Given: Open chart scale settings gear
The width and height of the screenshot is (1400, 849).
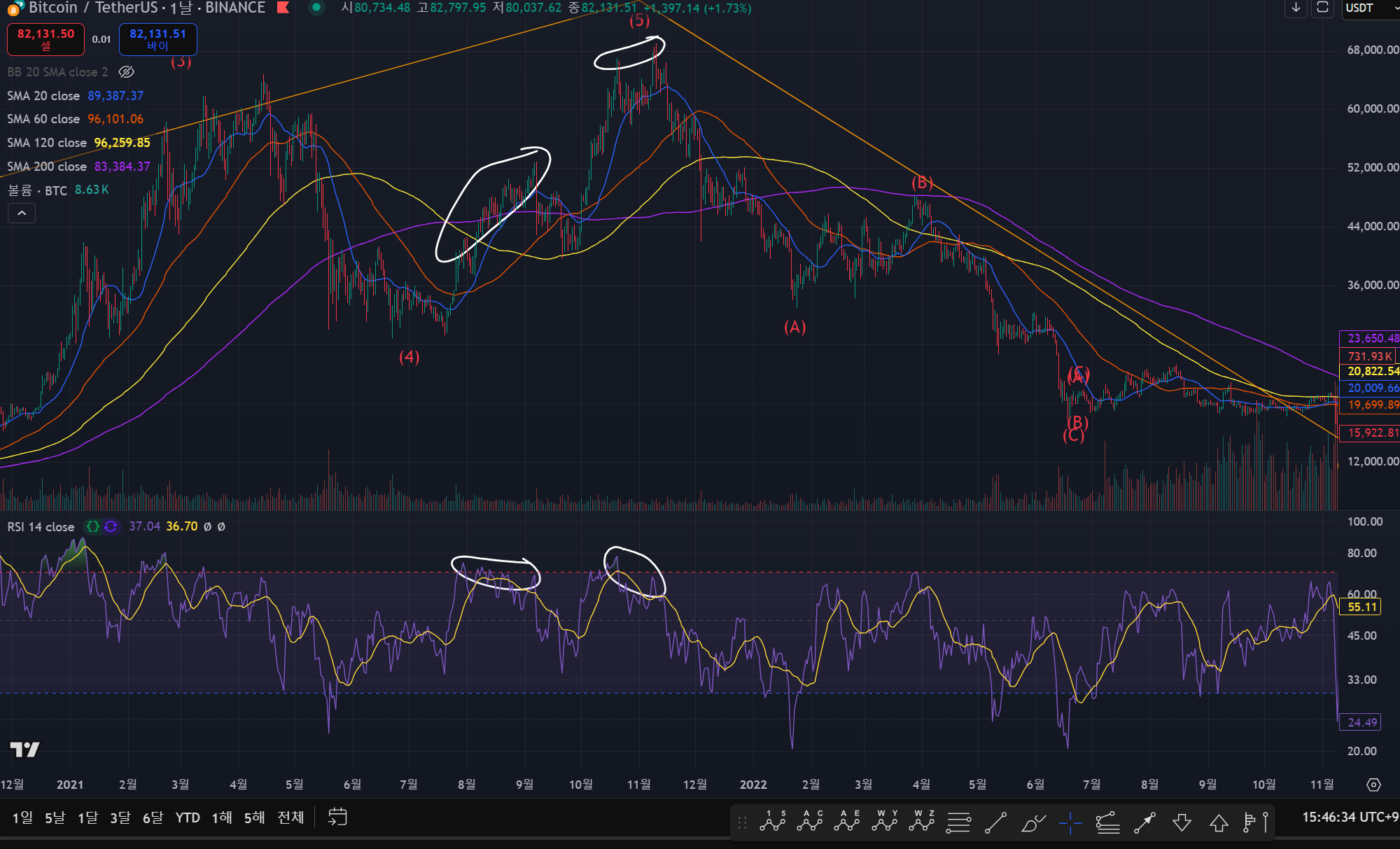Looking at the screenshot, I should tap(1373, 785).
